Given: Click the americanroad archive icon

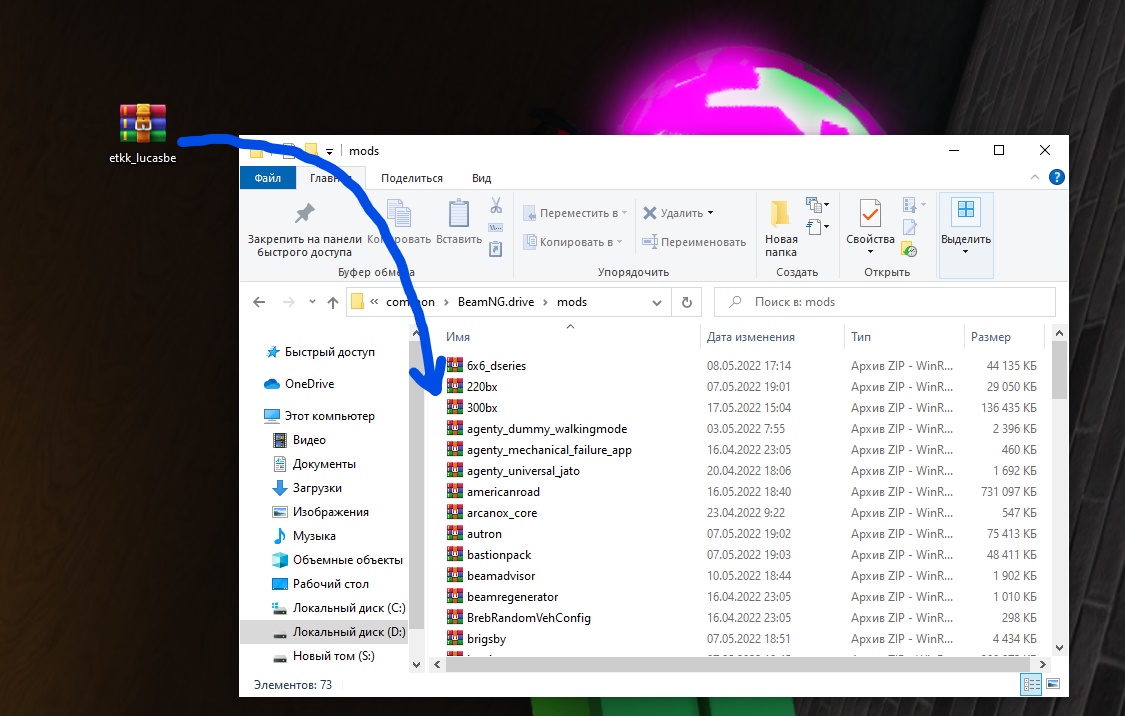Looking at the screenshot, I should click(x=454, y=491).
